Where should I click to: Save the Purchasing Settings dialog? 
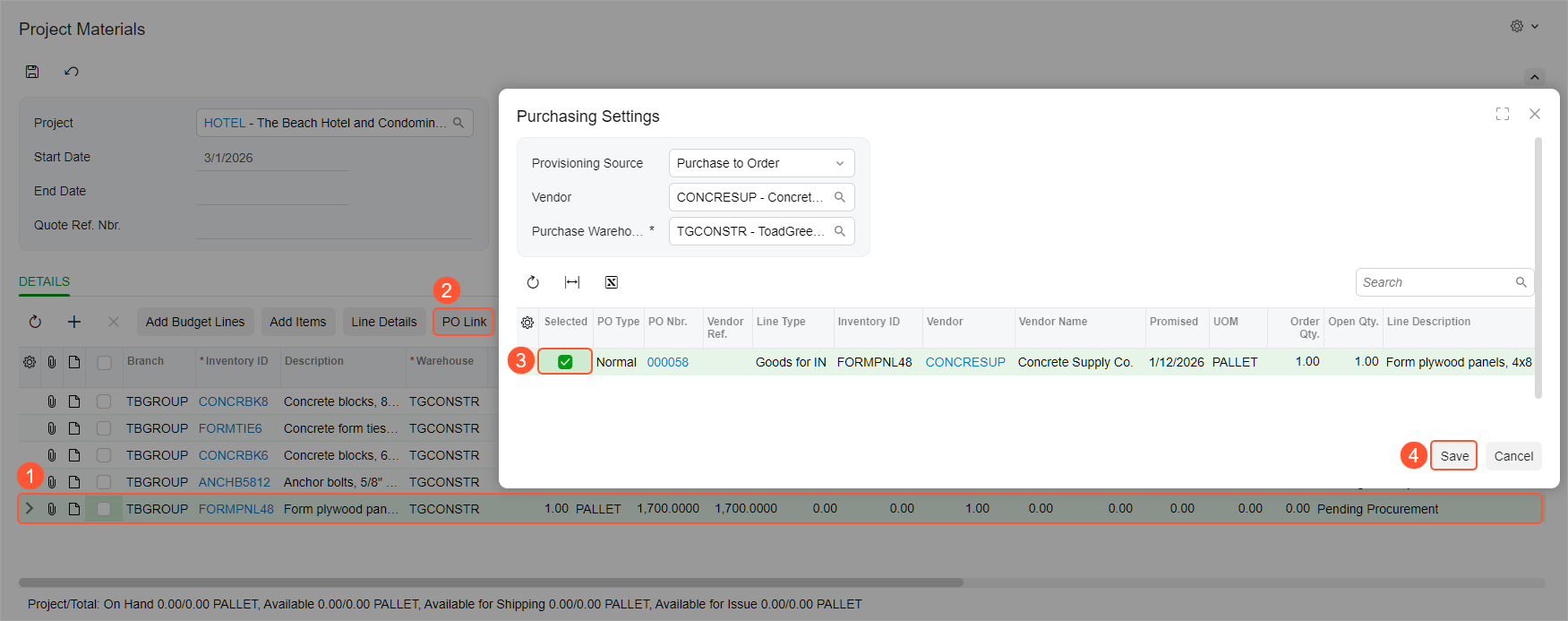(x=1454, y=456)
